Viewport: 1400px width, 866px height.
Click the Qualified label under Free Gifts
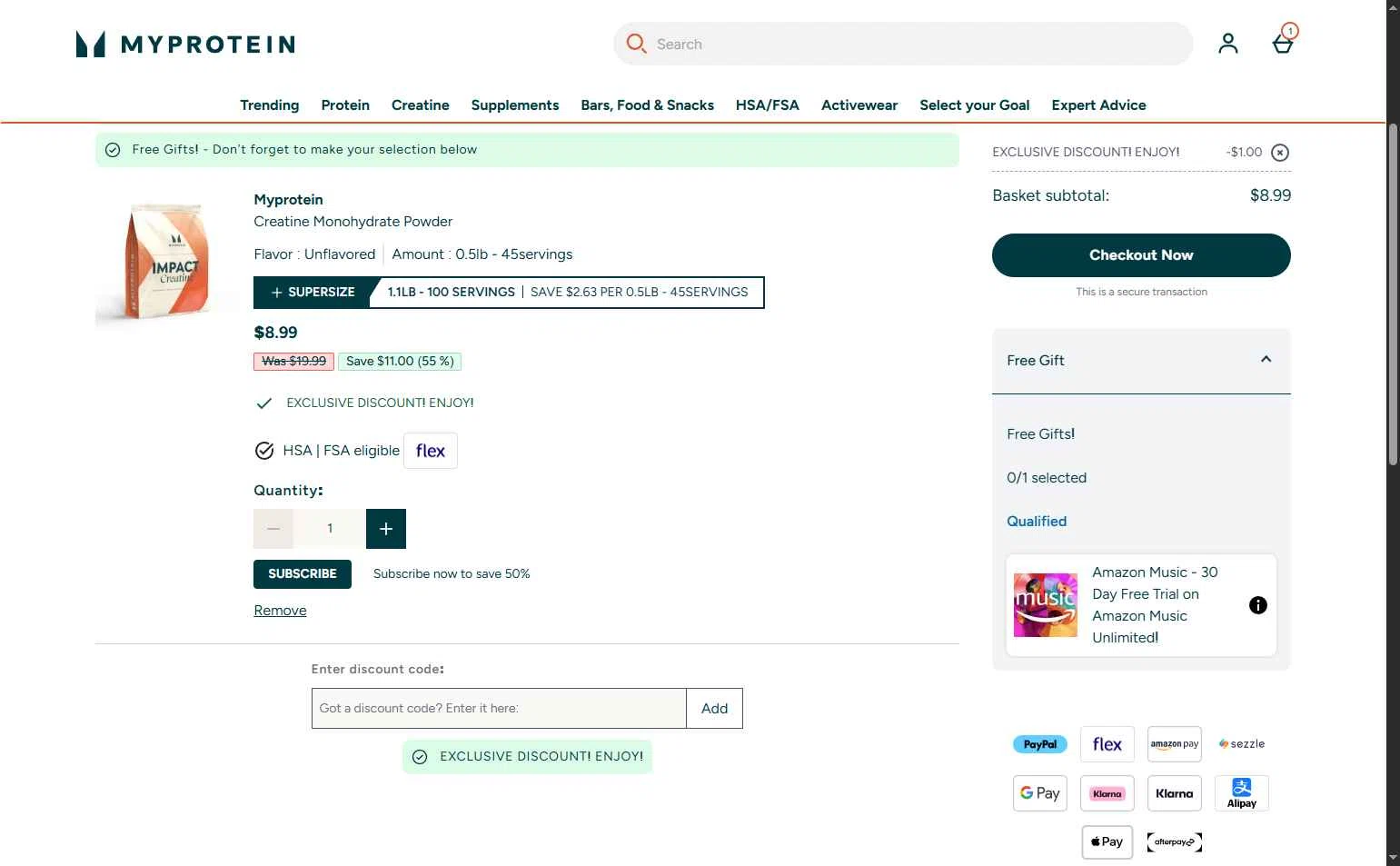click(x=1037, y=522)
